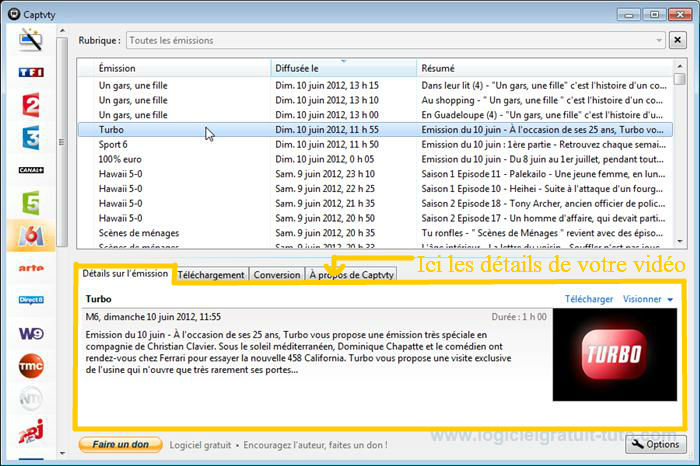Open the France 5 channel
The width and height of the screenshot is (700, 466).
[31, 203]
